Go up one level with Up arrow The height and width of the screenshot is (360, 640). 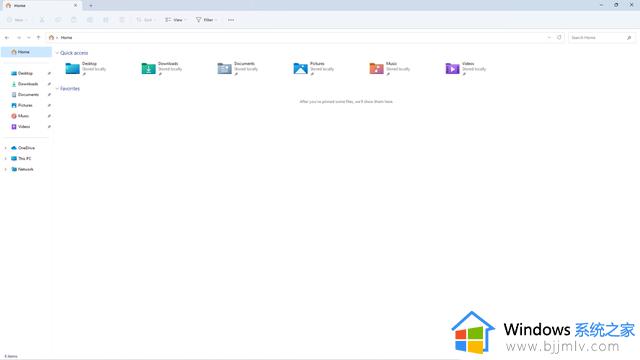point(38,38)
